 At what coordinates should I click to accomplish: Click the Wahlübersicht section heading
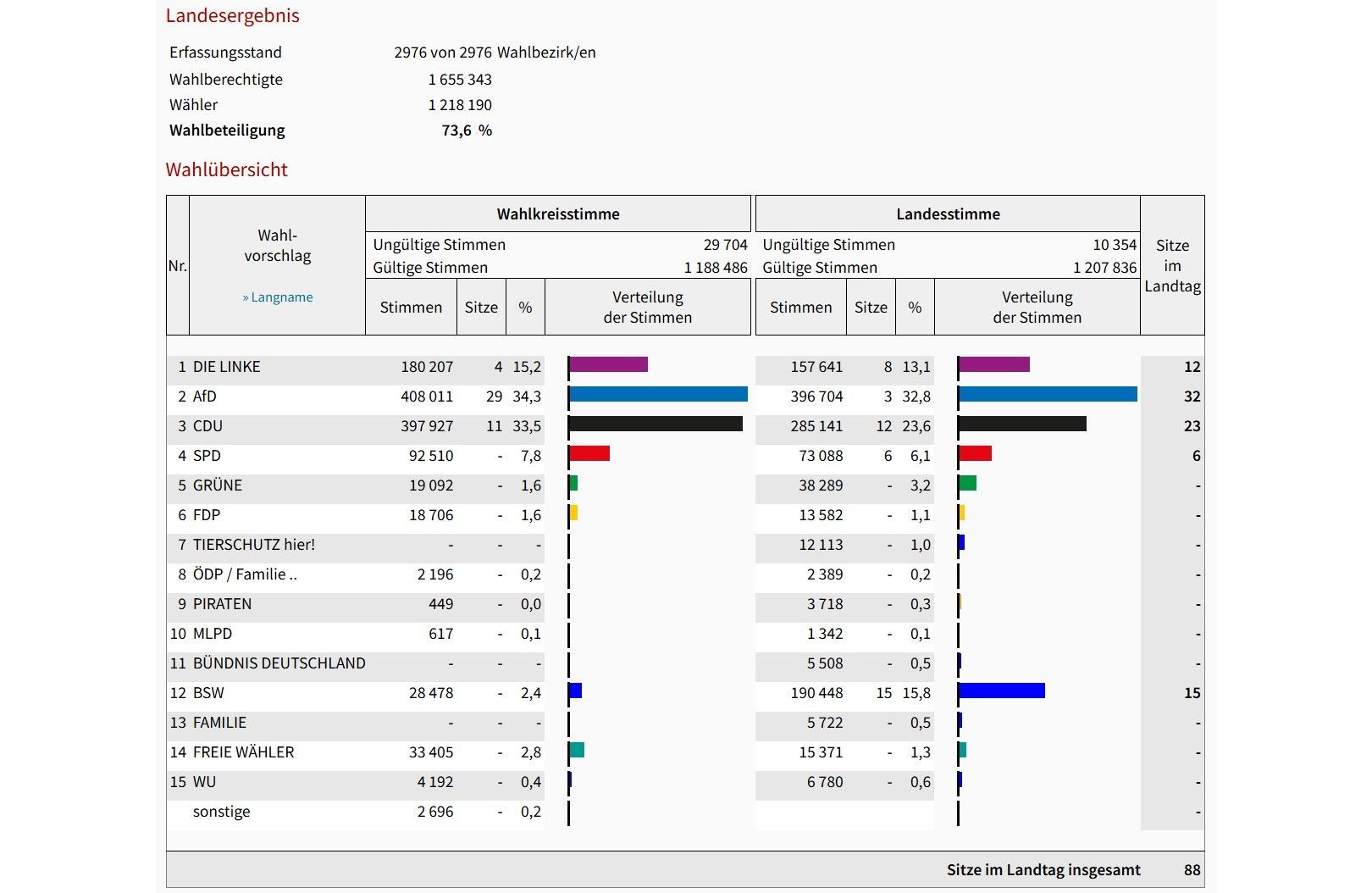pyautogui.click(x=226, y=169)
